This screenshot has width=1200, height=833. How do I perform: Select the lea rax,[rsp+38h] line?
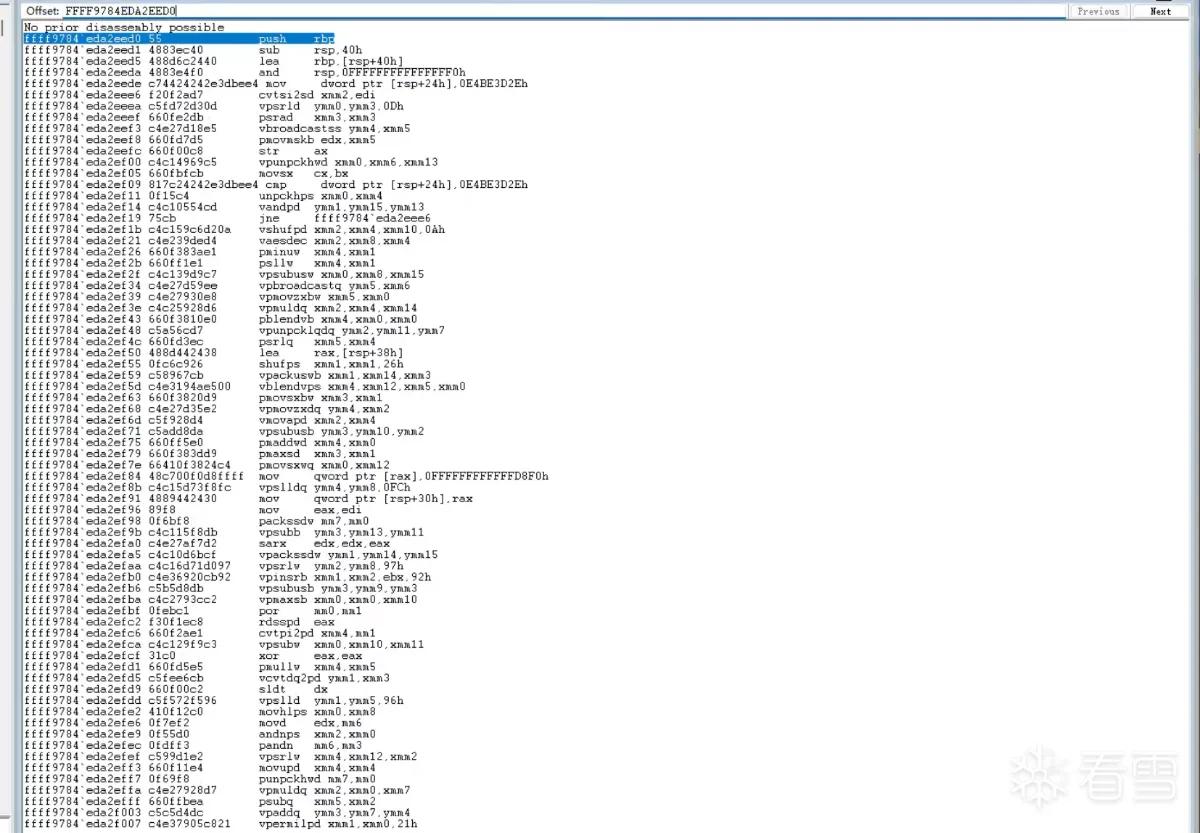click(x=214, y=353)
